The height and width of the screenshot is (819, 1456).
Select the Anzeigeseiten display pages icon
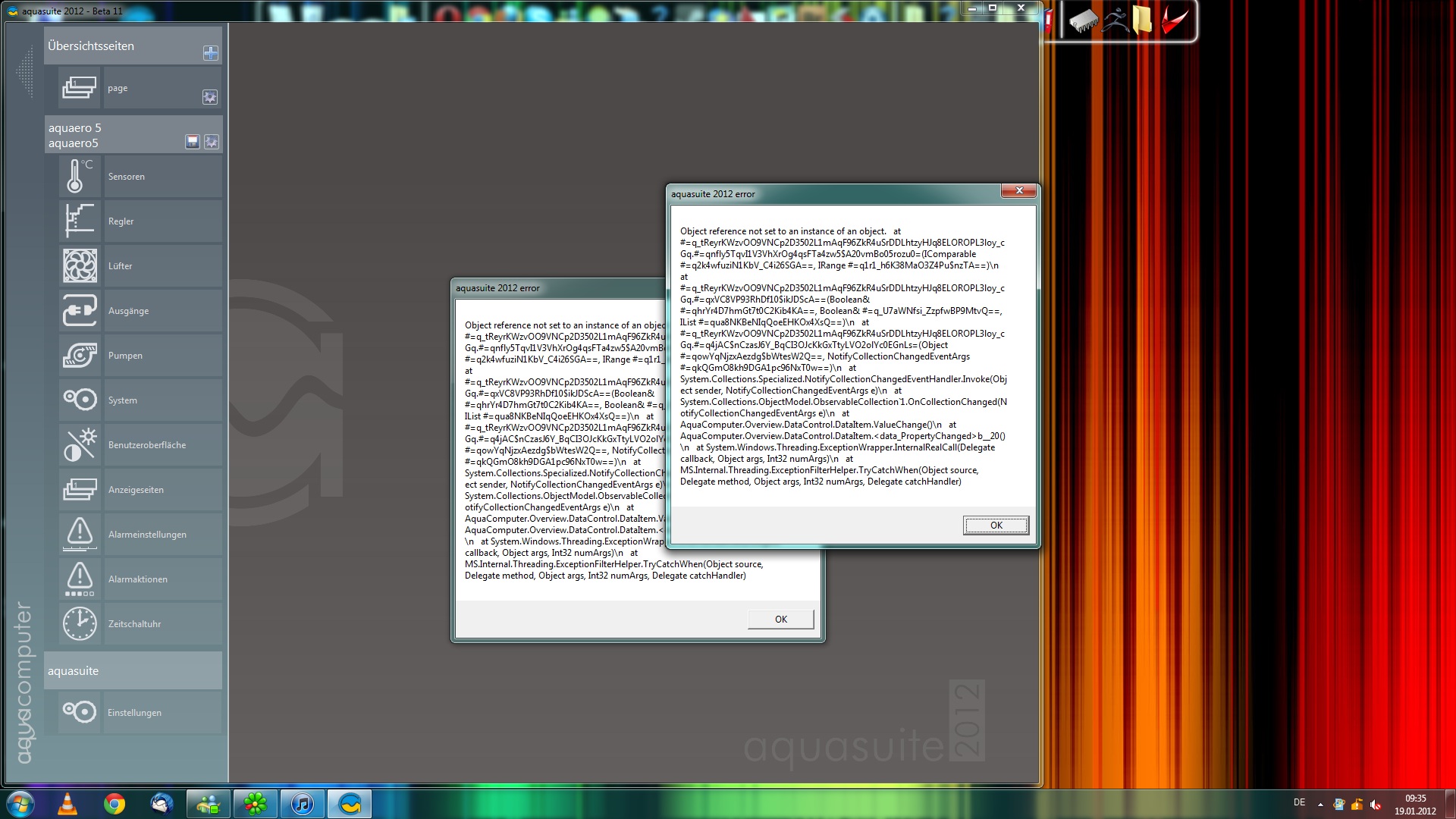pyautogui.click(x=80, y=490)
